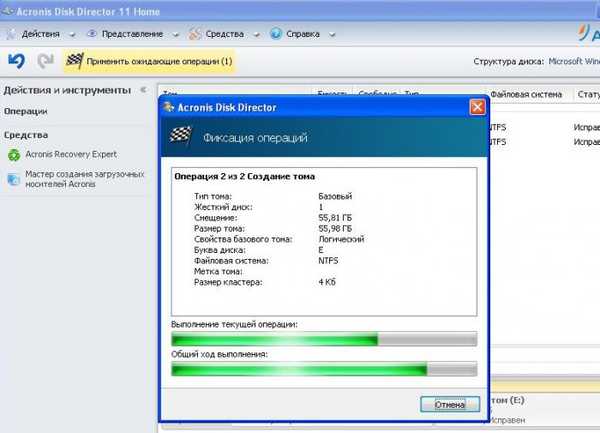Click the checkered flag commit icon
Viewport: 600px width, 433px height.
click(x=75, y=60)
